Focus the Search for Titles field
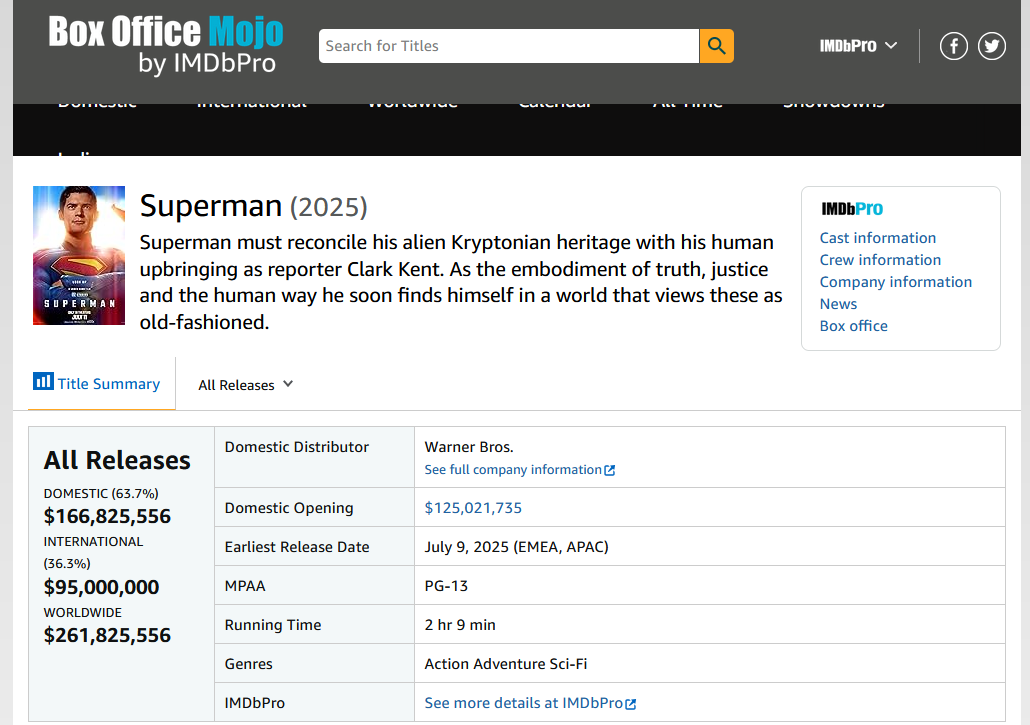This screenshot has width=1030, height=725. 509,46
